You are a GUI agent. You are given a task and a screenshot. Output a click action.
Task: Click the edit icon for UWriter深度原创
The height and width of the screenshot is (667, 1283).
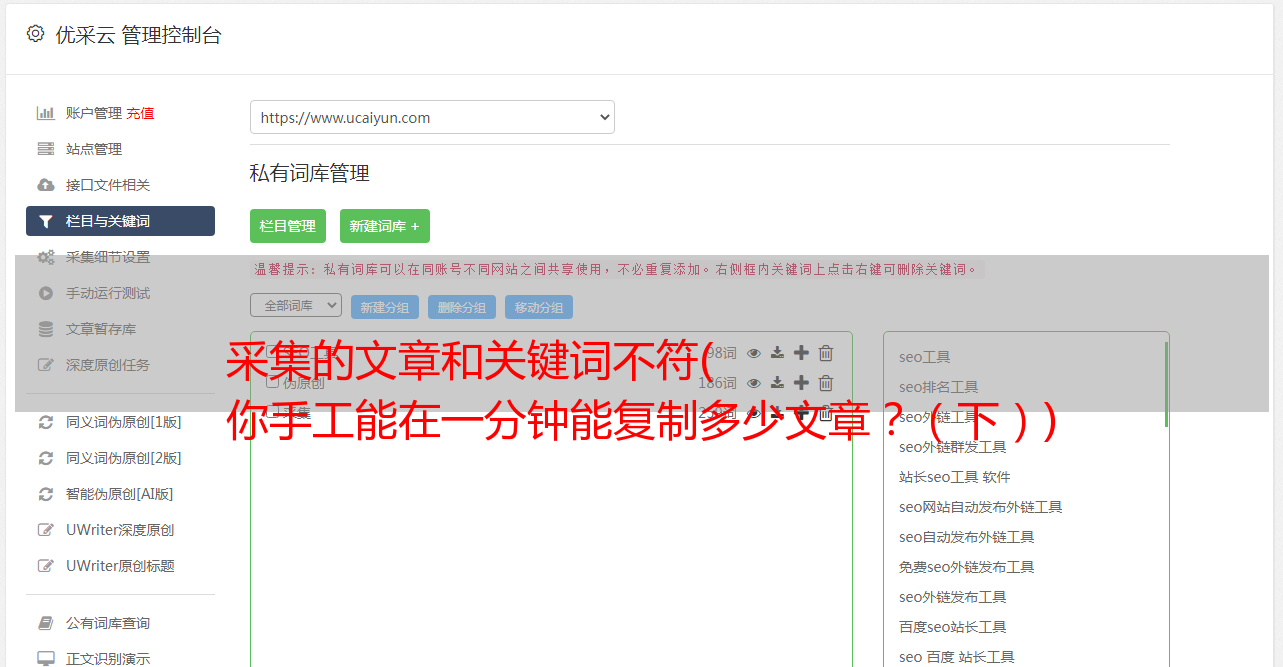click(x=46, y=530)
